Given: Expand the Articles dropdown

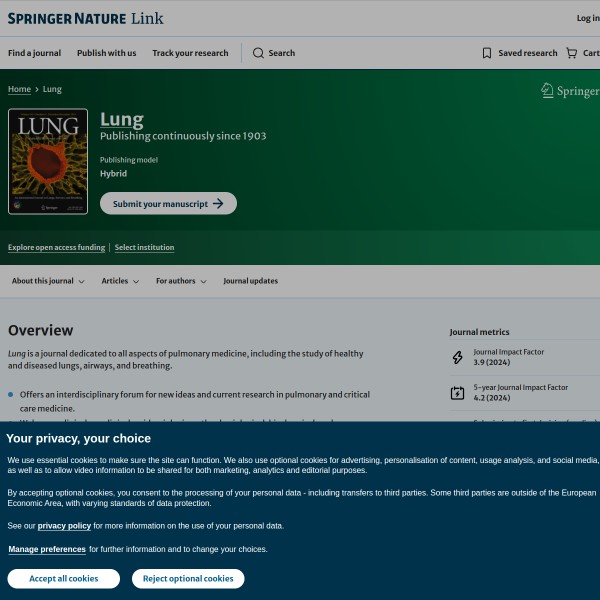Looking at the screenshot, I should click(x=120, y=281).
